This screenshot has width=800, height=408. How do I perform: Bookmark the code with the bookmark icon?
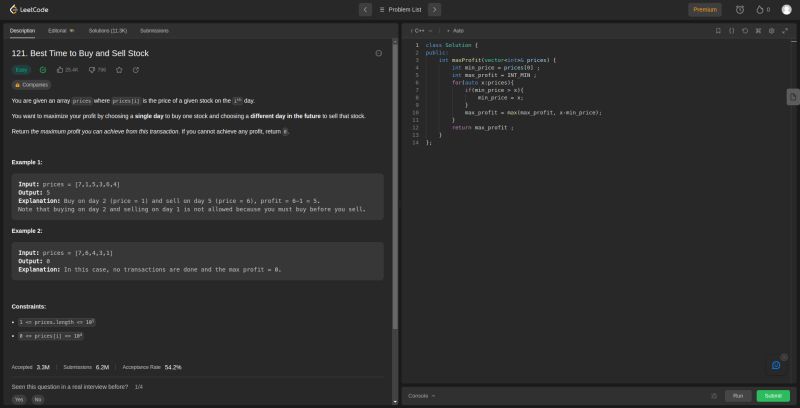(x=718, y=31)
